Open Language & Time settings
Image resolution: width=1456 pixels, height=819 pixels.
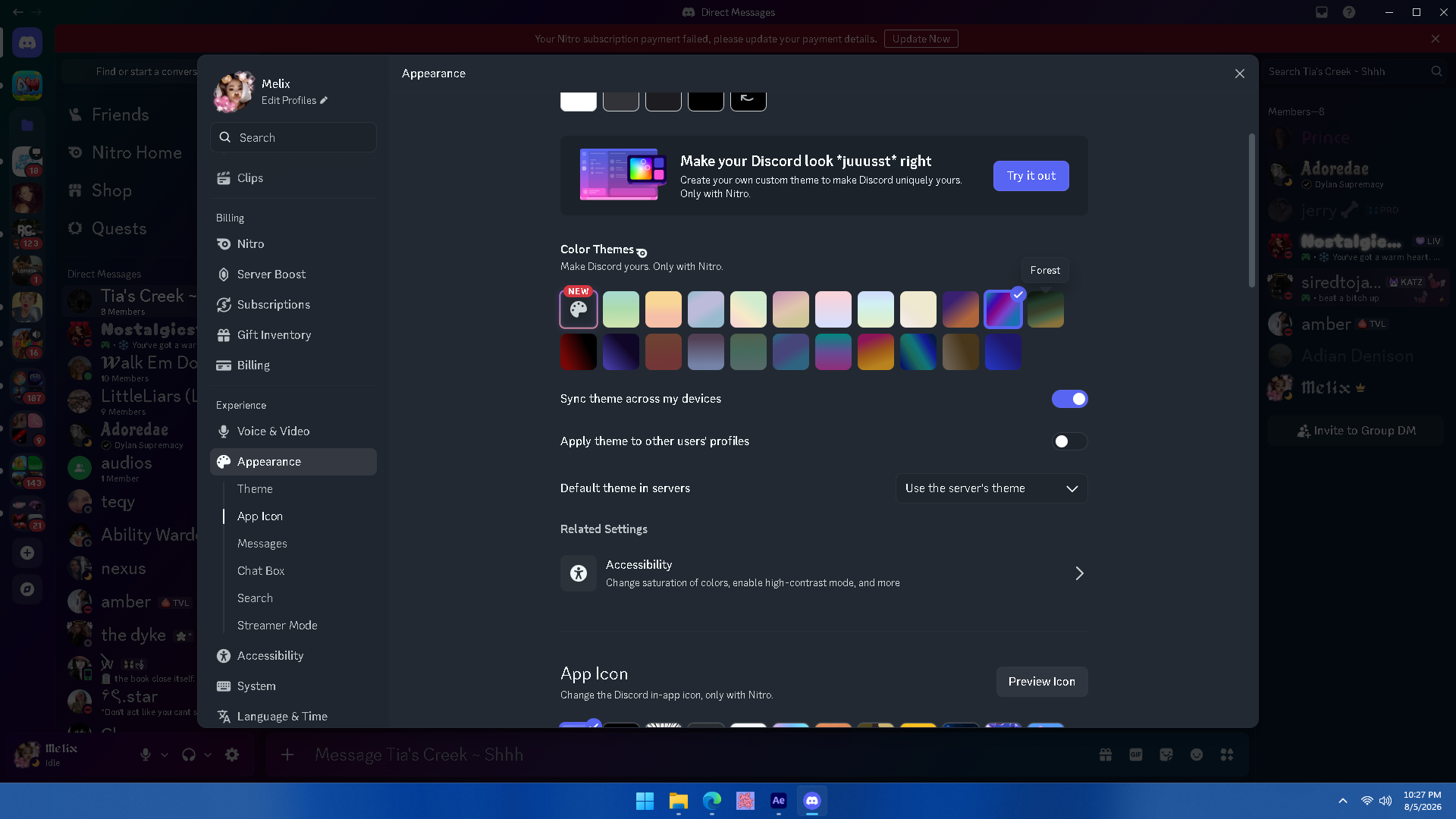click(x=293, y=717)
